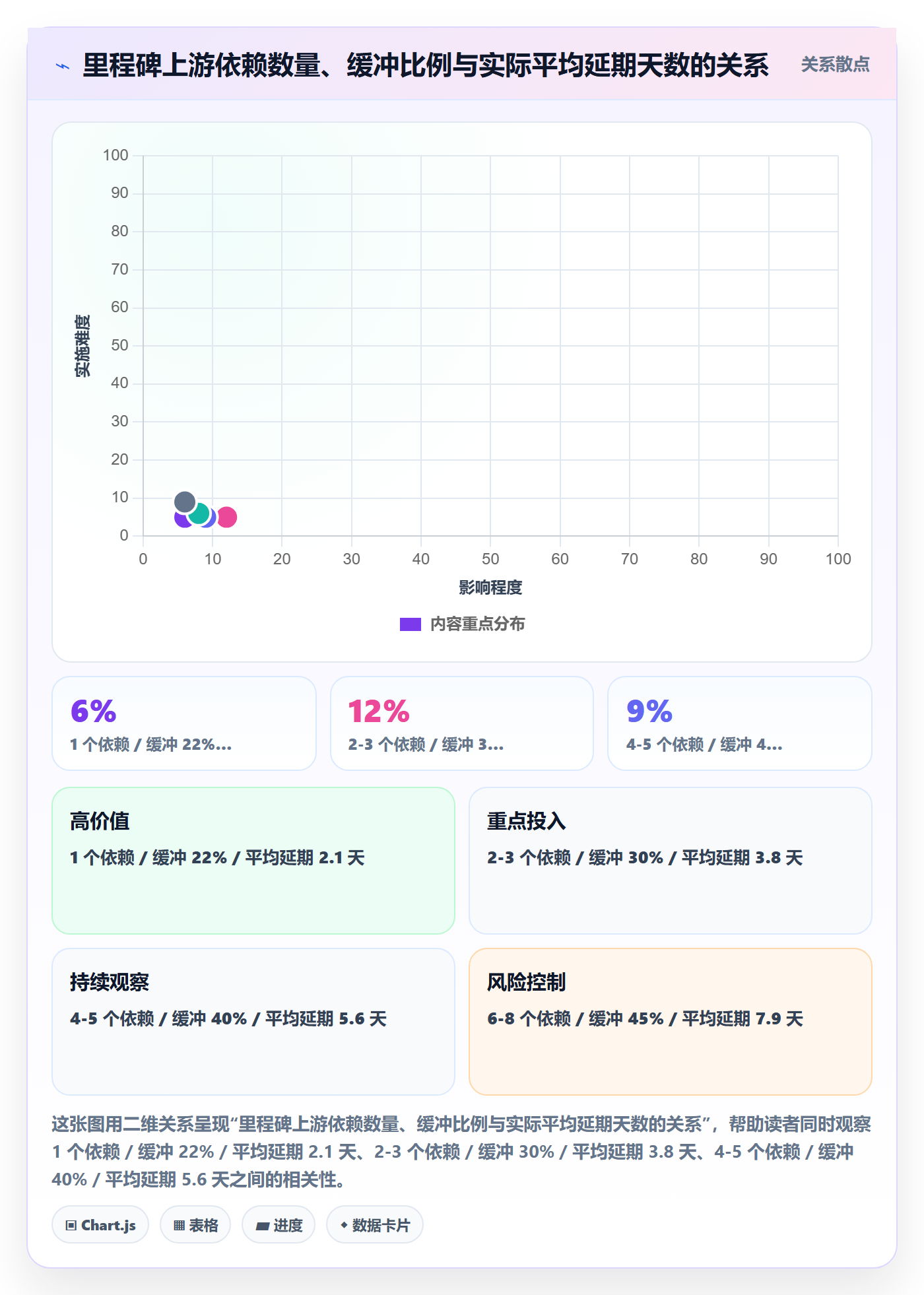Click the blue 9% statistic value
The height and width of the screenshot is (1295, 924).
point(649,712)
